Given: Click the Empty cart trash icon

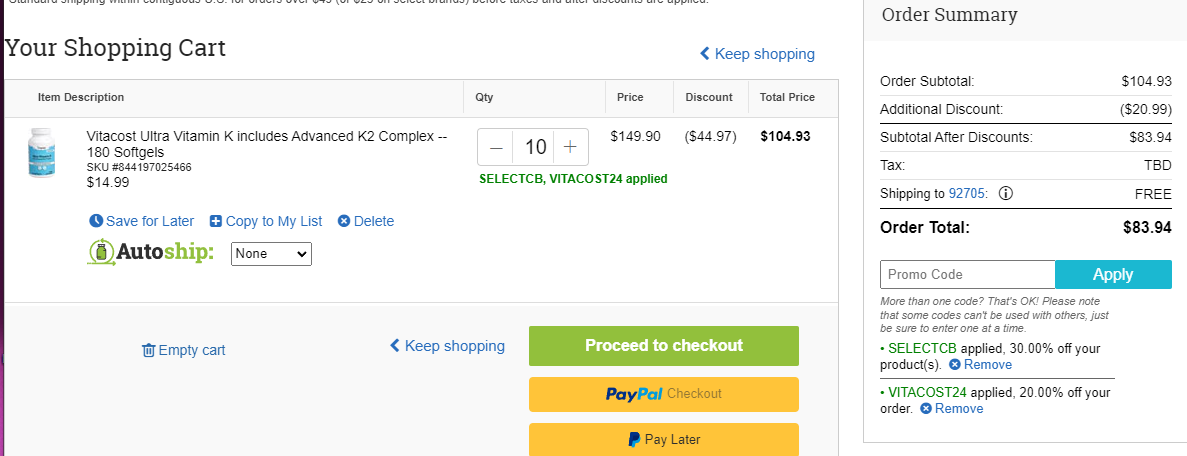Looking at the screenshot, I should tap(149, 350).
